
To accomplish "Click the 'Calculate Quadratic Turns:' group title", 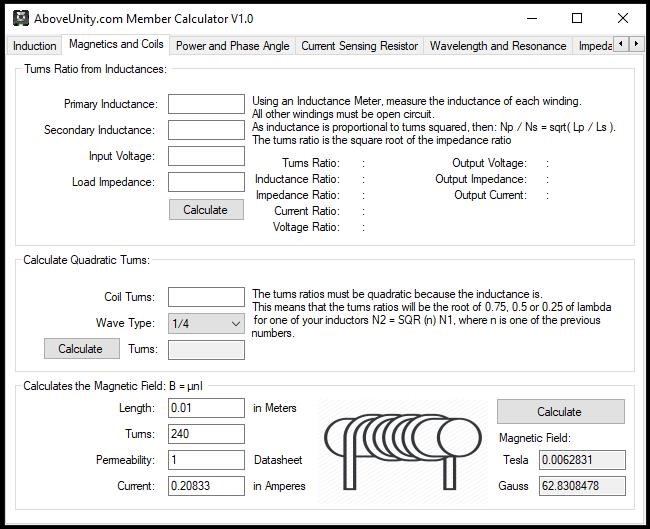I will point(87,260).
